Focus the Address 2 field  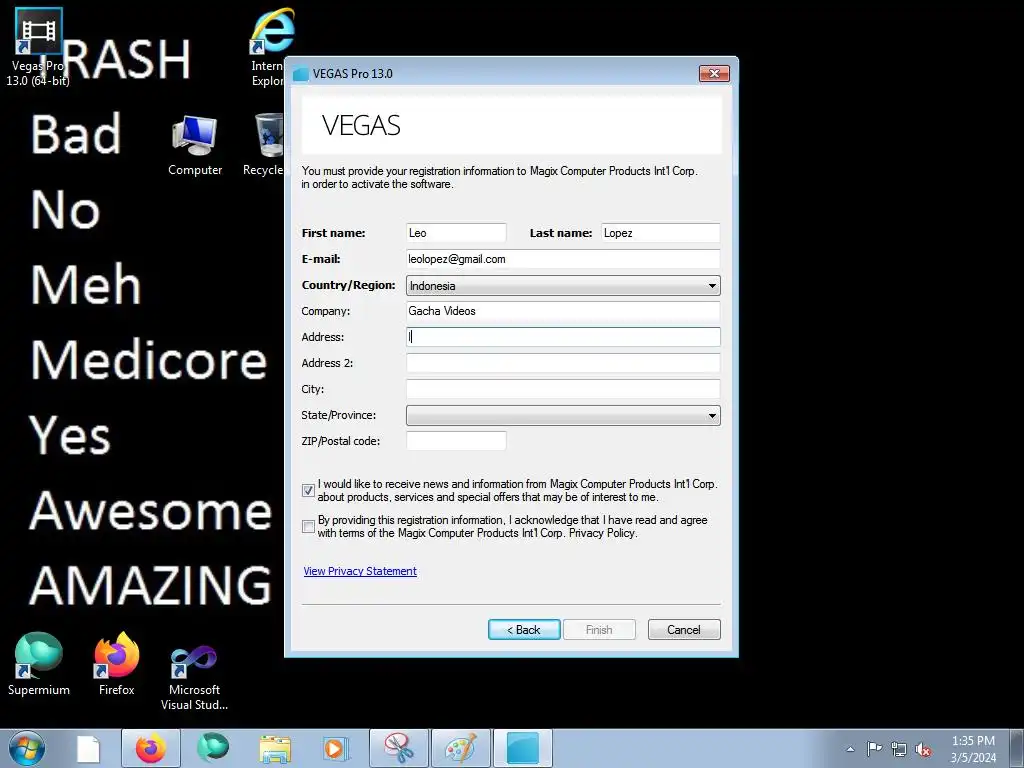563,363
